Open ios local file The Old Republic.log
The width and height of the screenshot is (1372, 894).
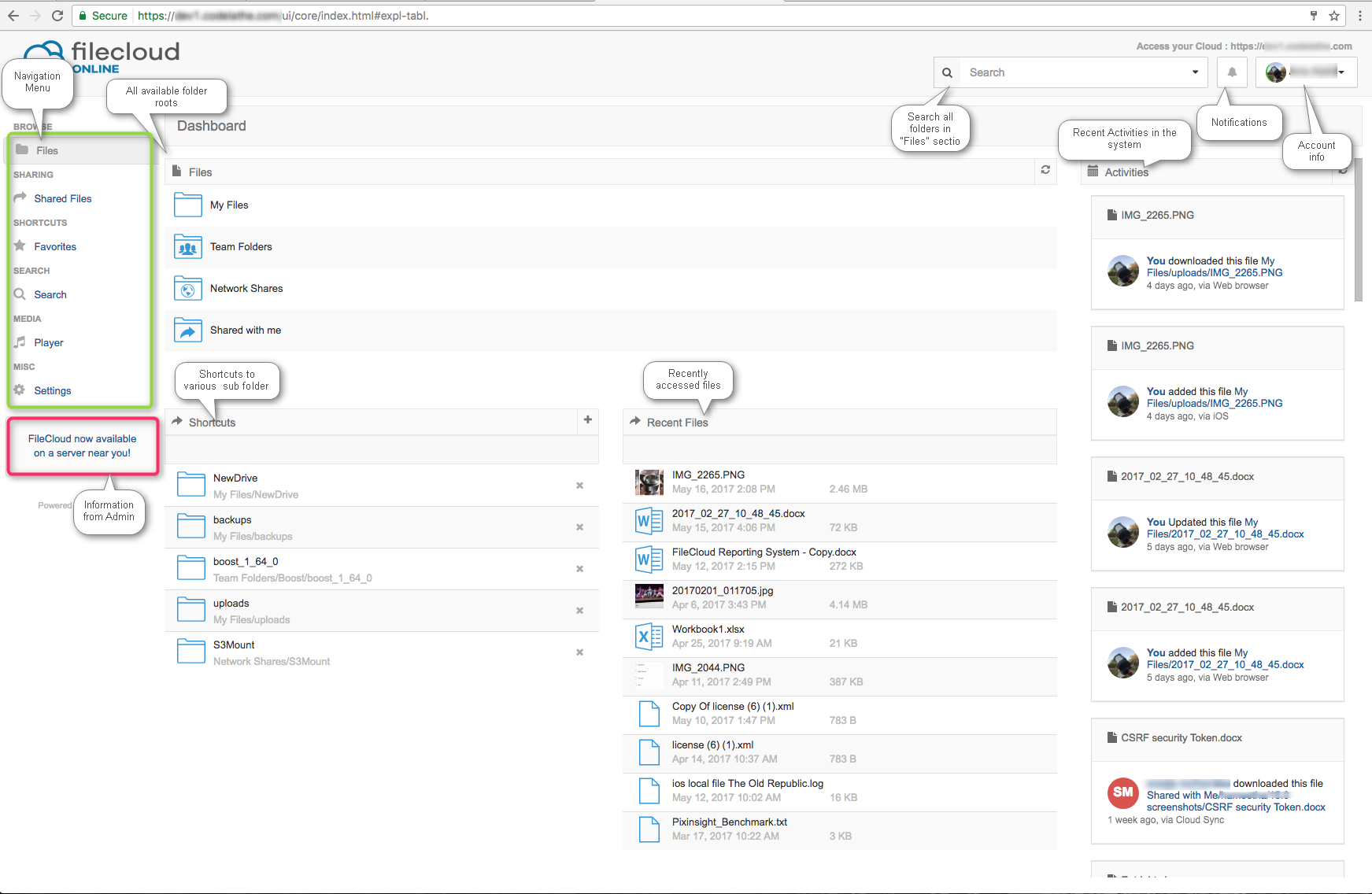(748, 784)
